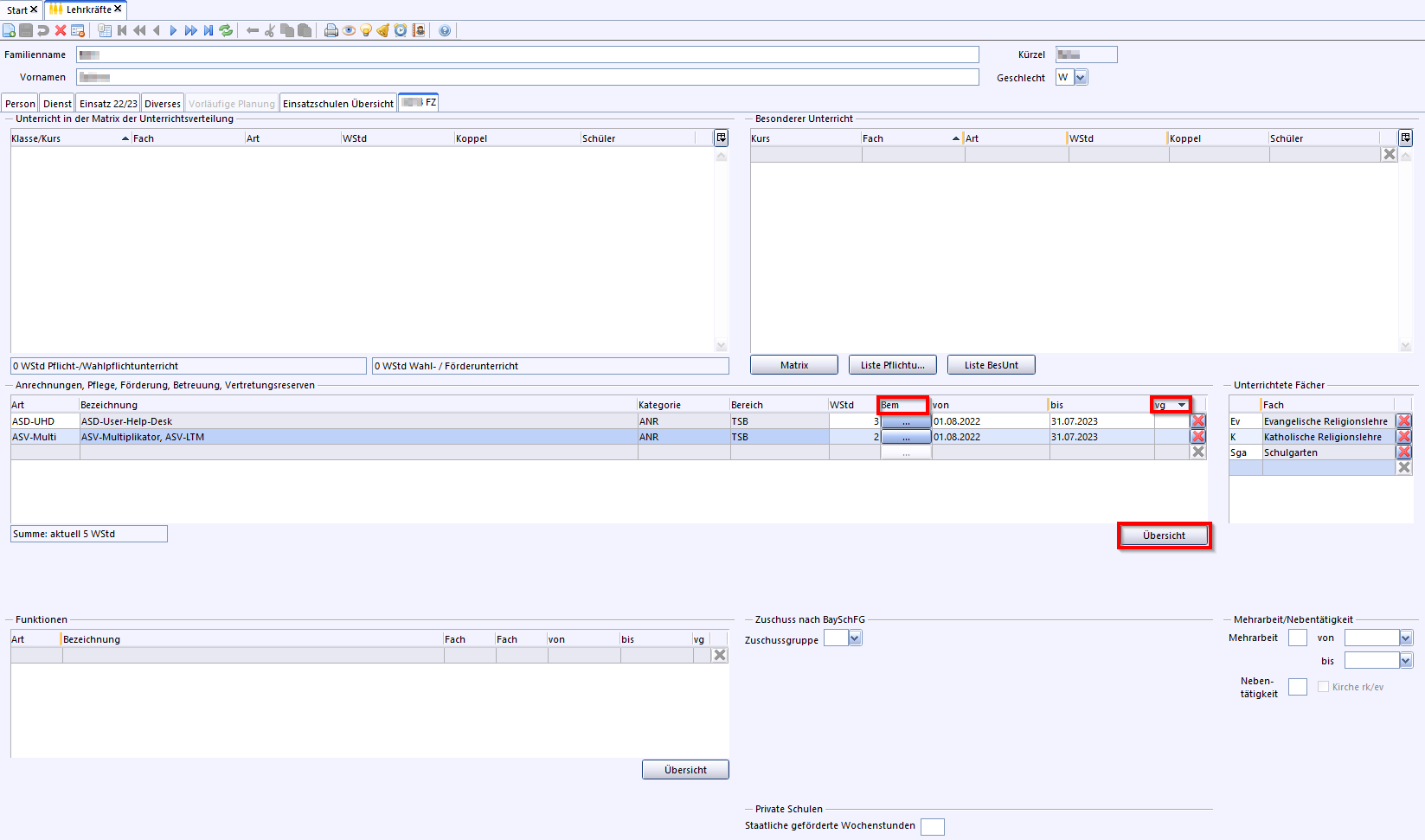Sort by Klasse/Kurs column header
The image size is (1425, 840).
[x=70, y=138]
